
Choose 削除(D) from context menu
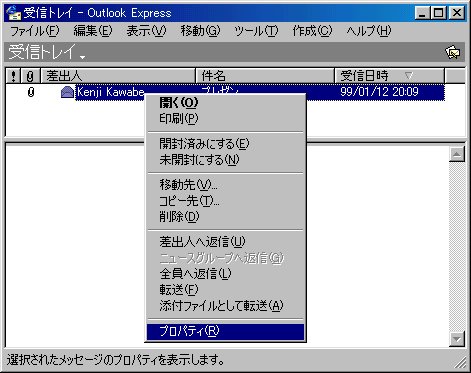[x=226, y=217]
